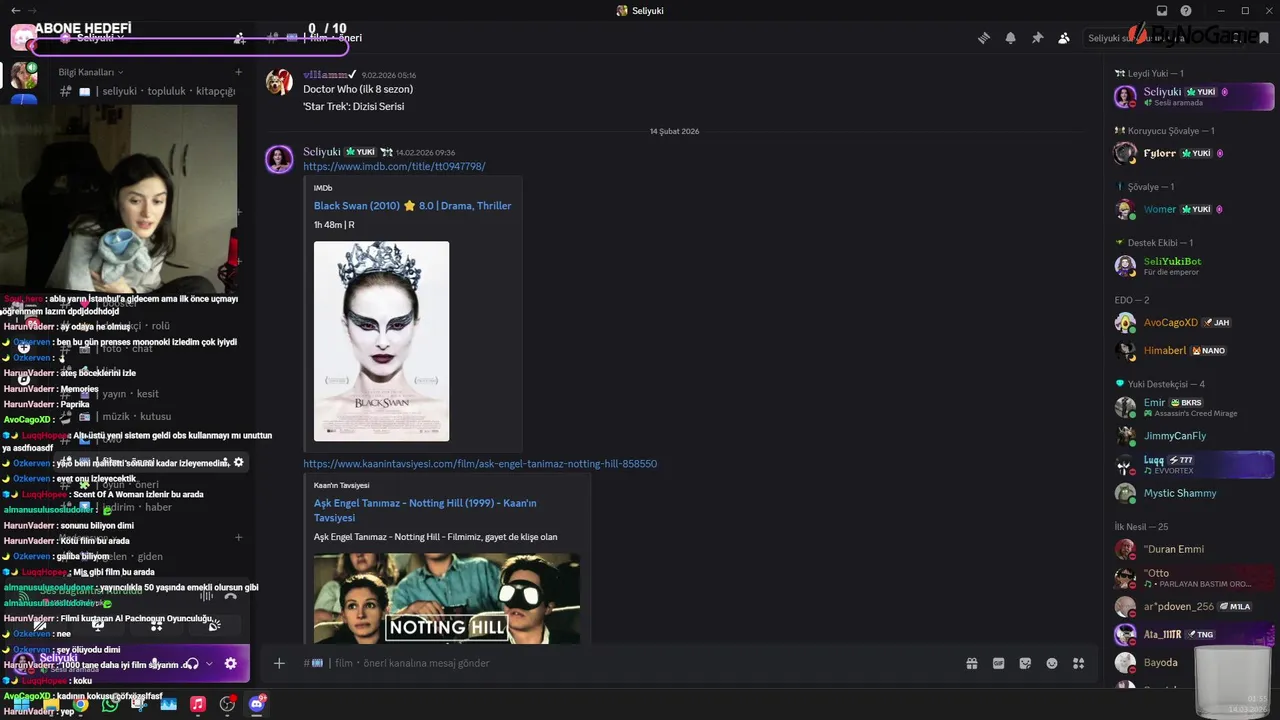The width and height of the screenshot is (1280, 720).
Task: Open the Aşk Engel Tanımaz embed title
Action: coord(425,510)
